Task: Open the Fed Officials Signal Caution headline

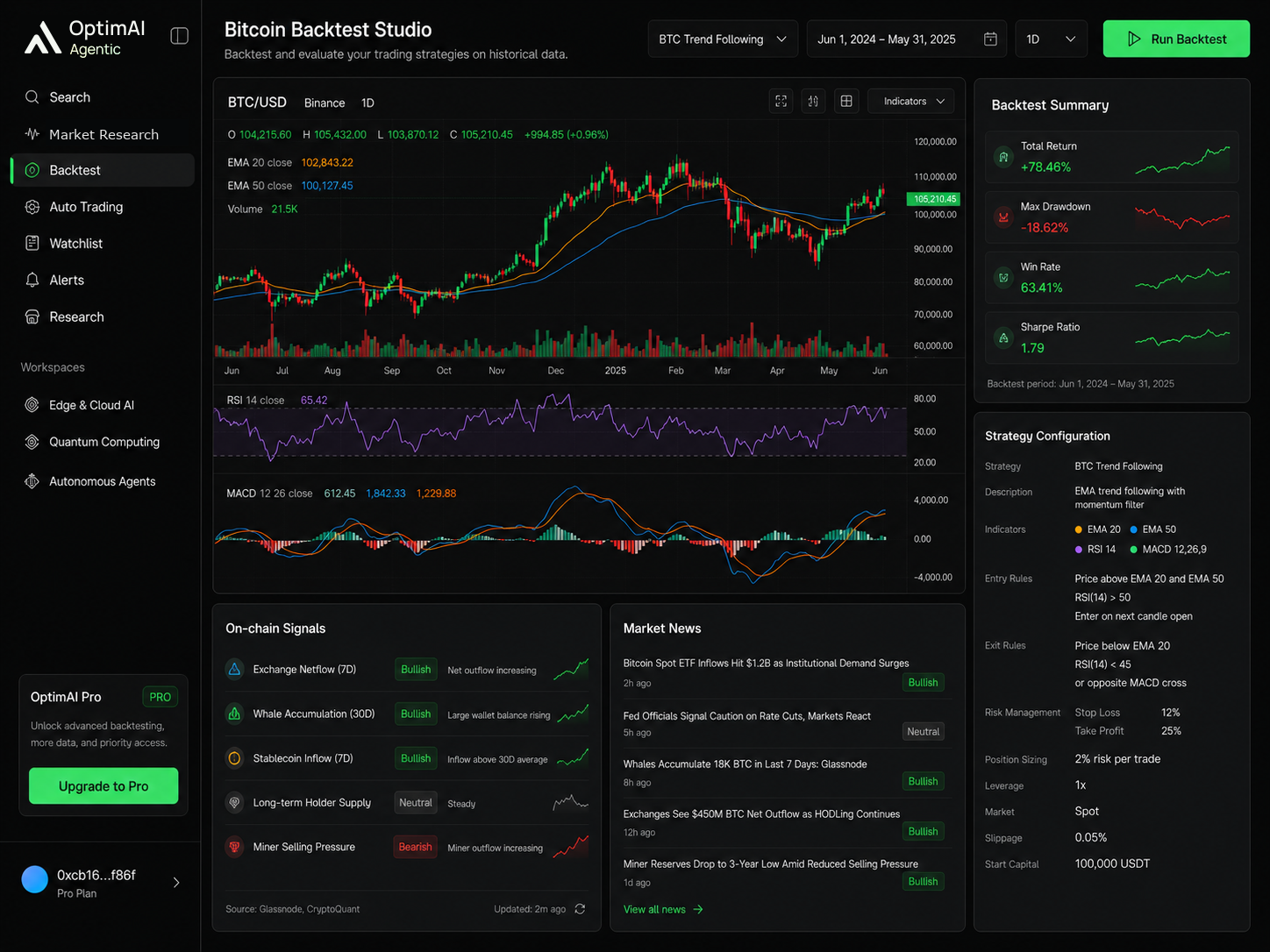Action: pos(746,716)
